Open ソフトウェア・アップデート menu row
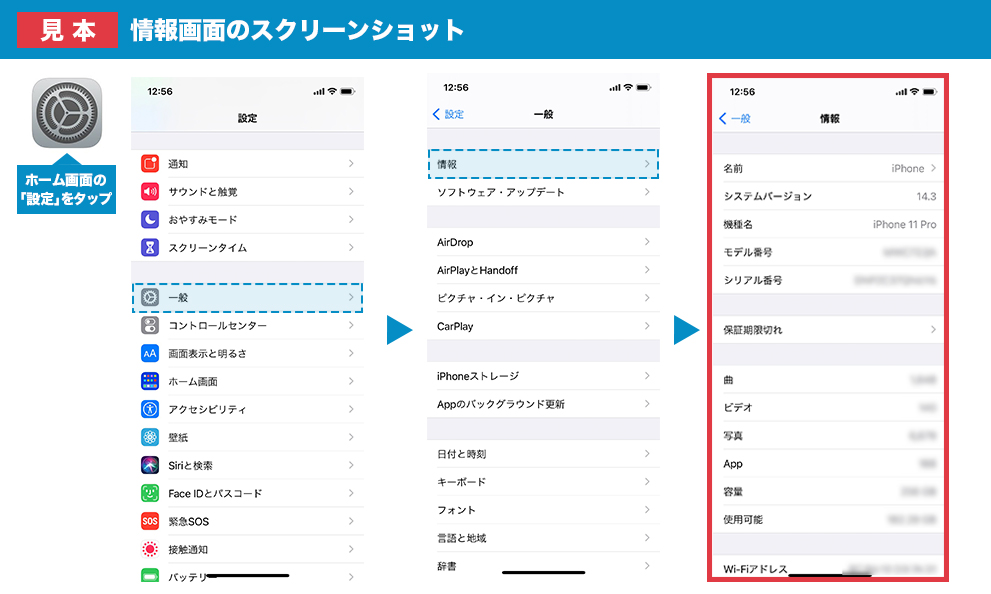This screenshot has height=594, width=991. click(x=542, y=192)
